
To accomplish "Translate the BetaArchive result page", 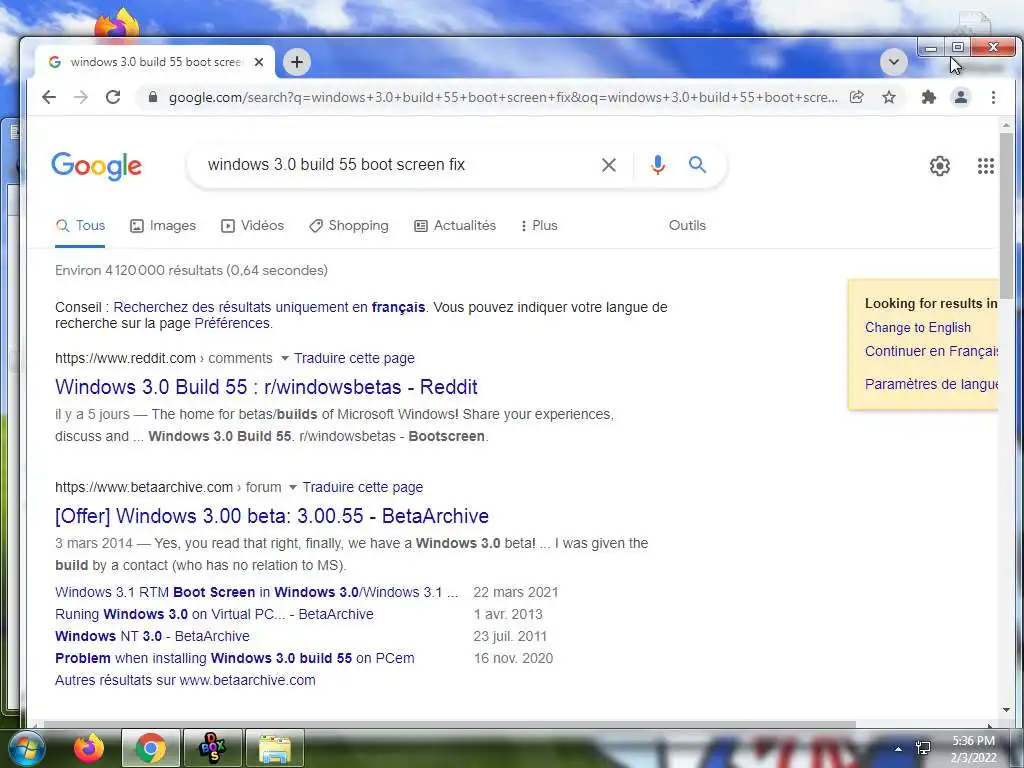I will coord(362,487).
